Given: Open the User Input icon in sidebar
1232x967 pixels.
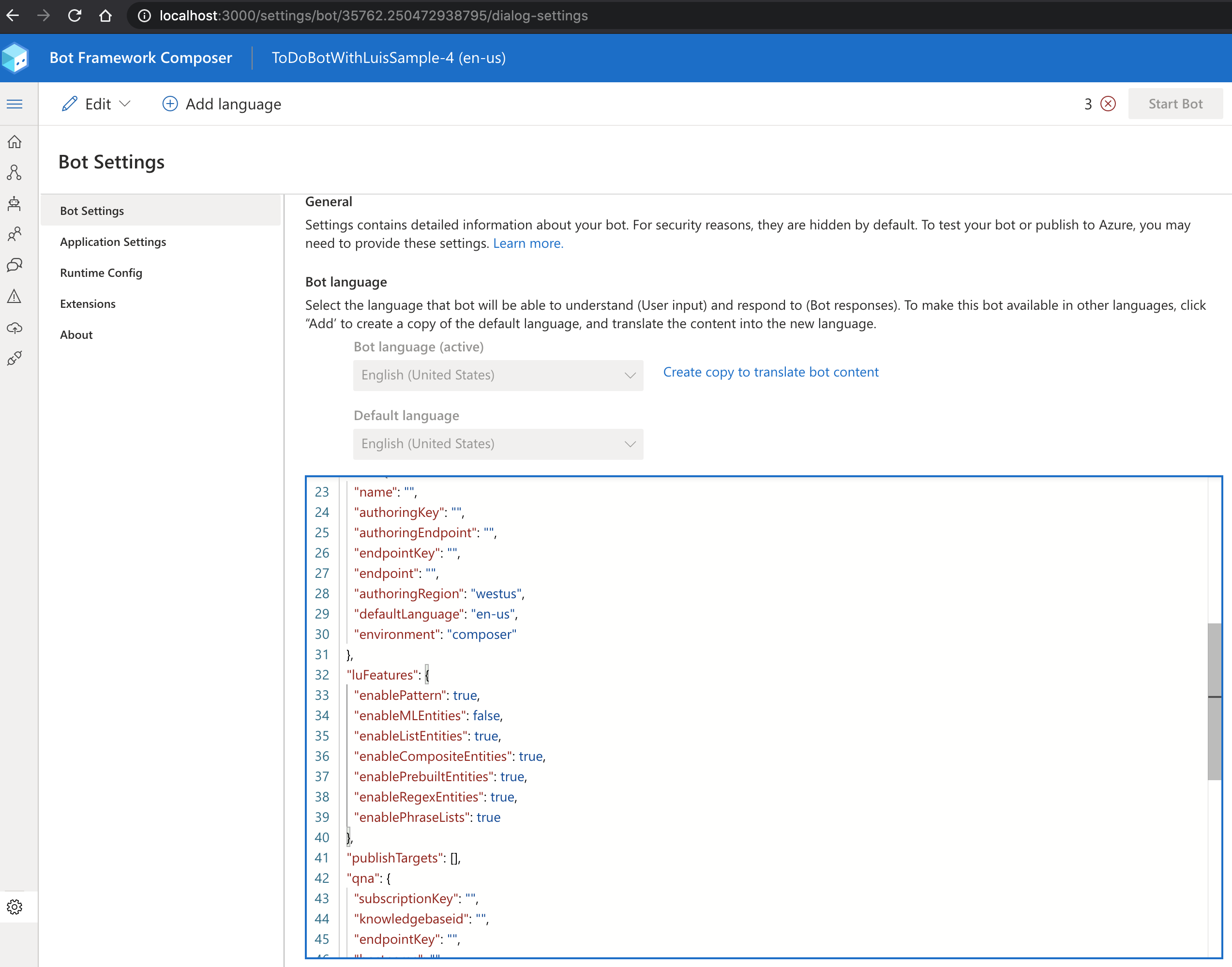Looking at the screenshot, I should point(15,234).
